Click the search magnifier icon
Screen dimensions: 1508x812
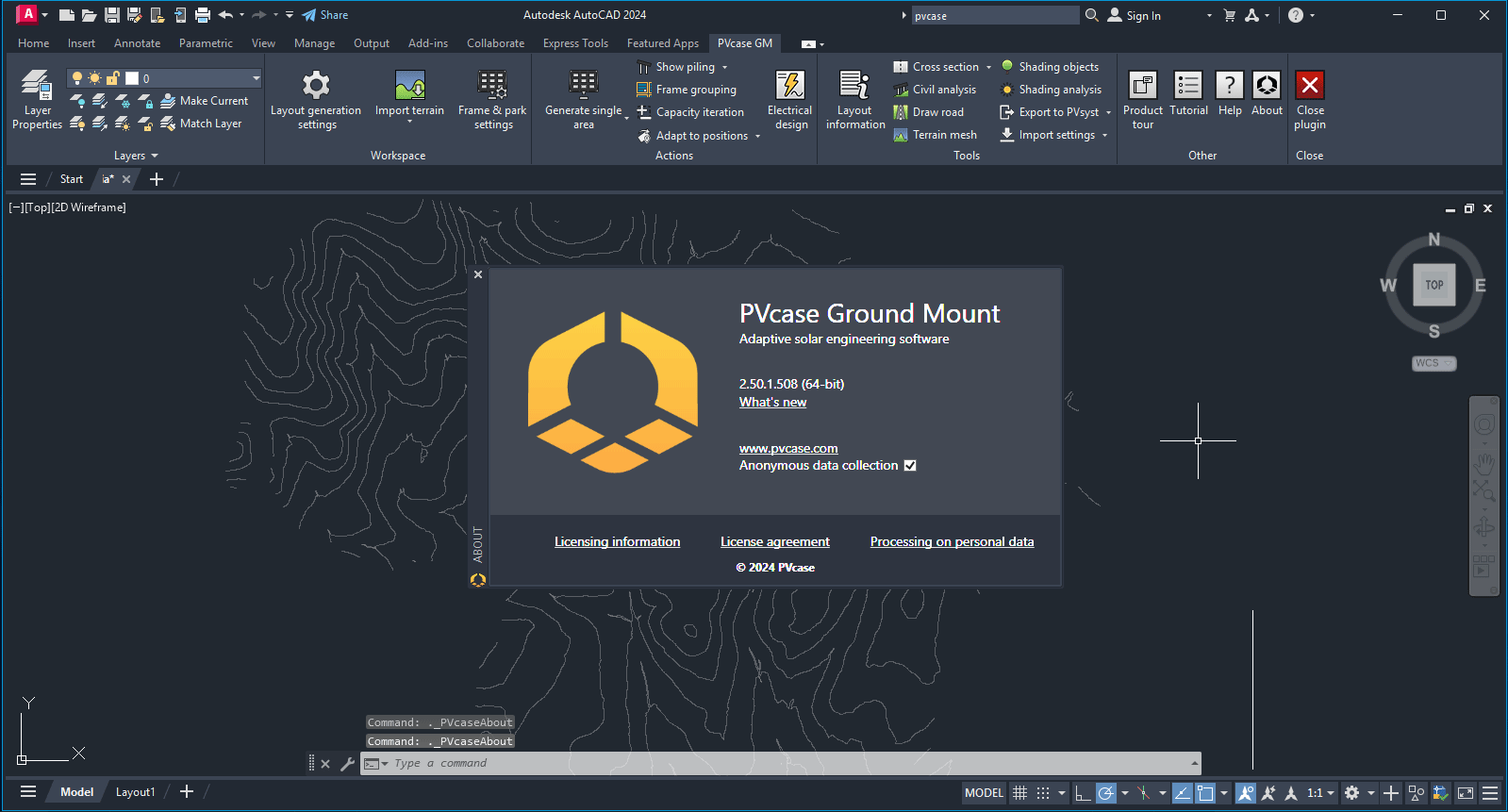point(1092,15)
